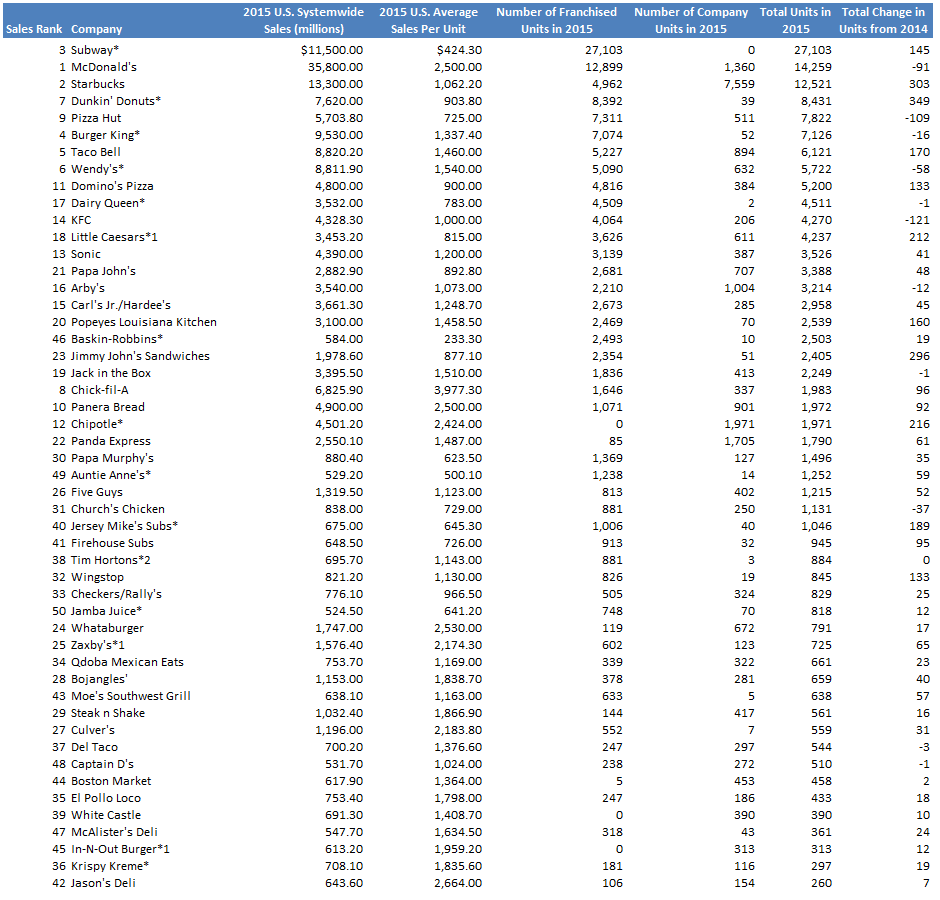This screenshot has height=900, width=940.
Task: Select the Qdoba Mexican Eats cell
Action: [127, 663]
